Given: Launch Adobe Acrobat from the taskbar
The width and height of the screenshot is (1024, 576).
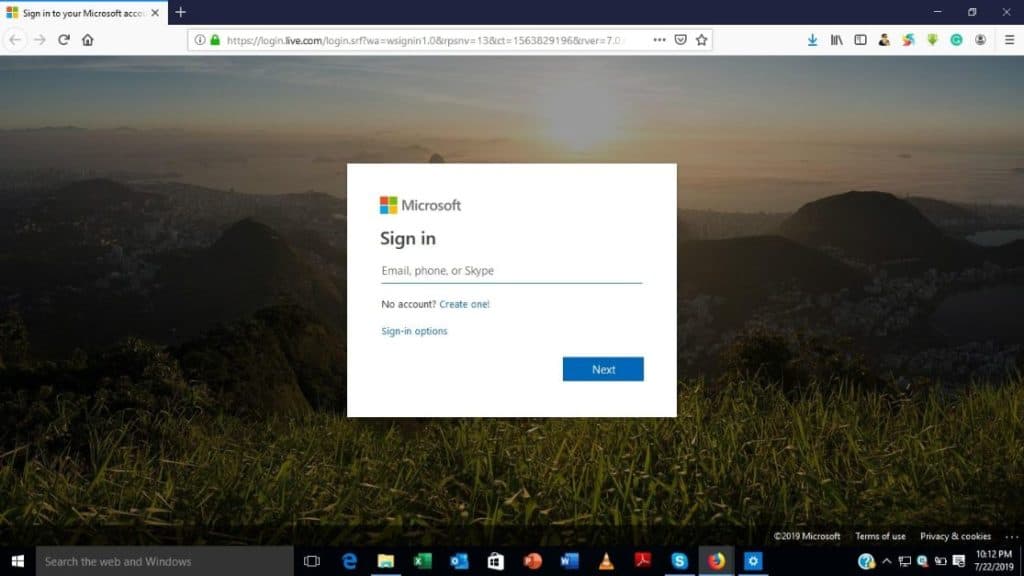Looking at the screenshot, I should click(643, 561).
